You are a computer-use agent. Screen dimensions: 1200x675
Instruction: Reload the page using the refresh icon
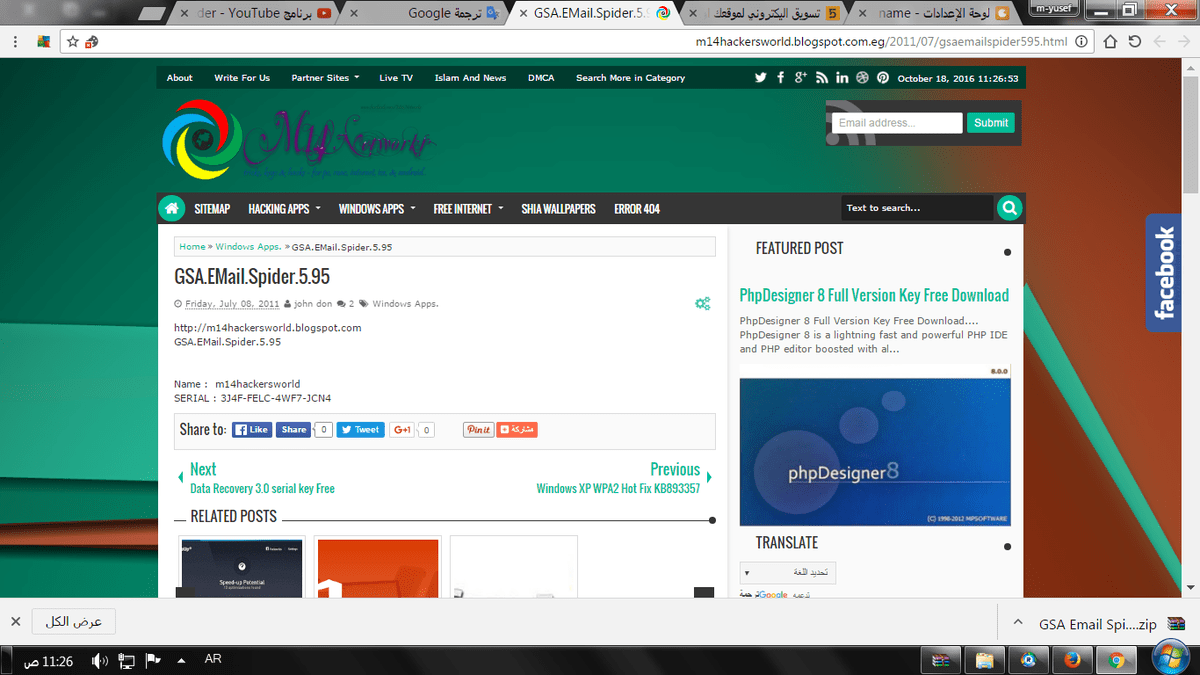[x=1134, y=42]
